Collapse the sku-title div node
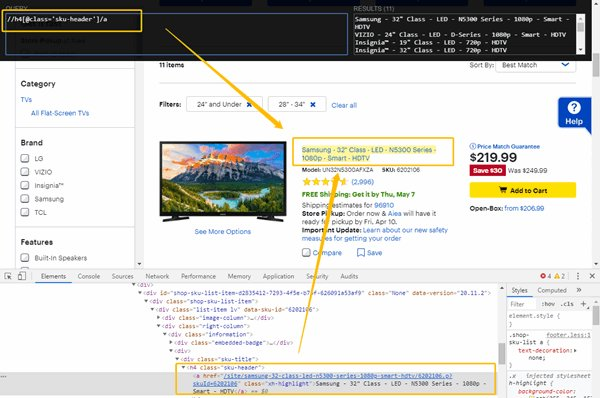This screenshot has height=398, width=600. pyautogui.click(x=177, y=359)
